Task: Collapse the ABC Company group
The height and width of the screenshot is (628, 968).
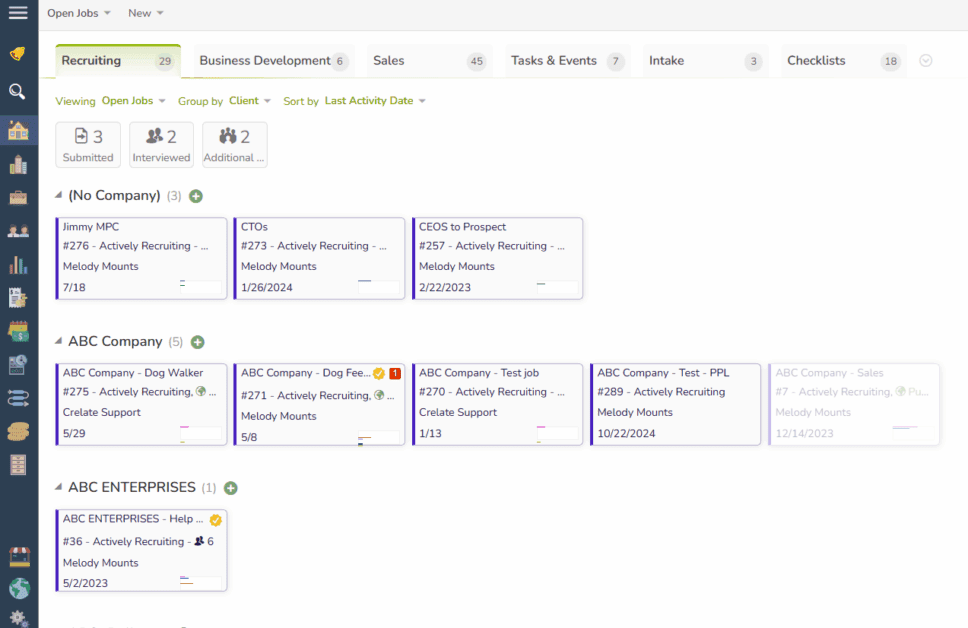Action: coord(59,341)
